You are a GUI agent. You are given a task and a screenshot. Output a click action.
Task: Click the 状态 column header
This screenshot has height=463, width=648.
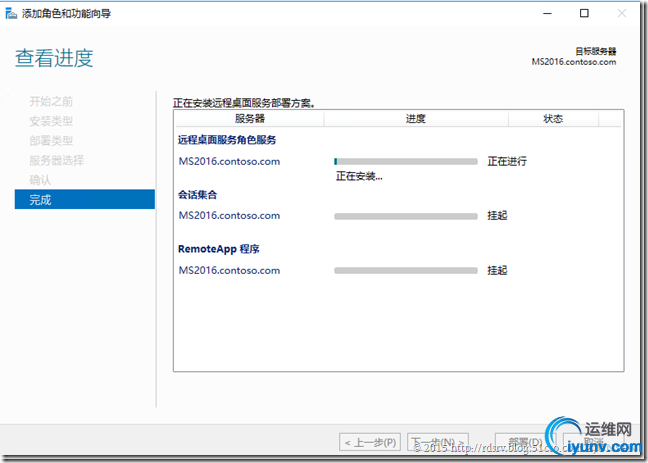(x=553, y=119)
